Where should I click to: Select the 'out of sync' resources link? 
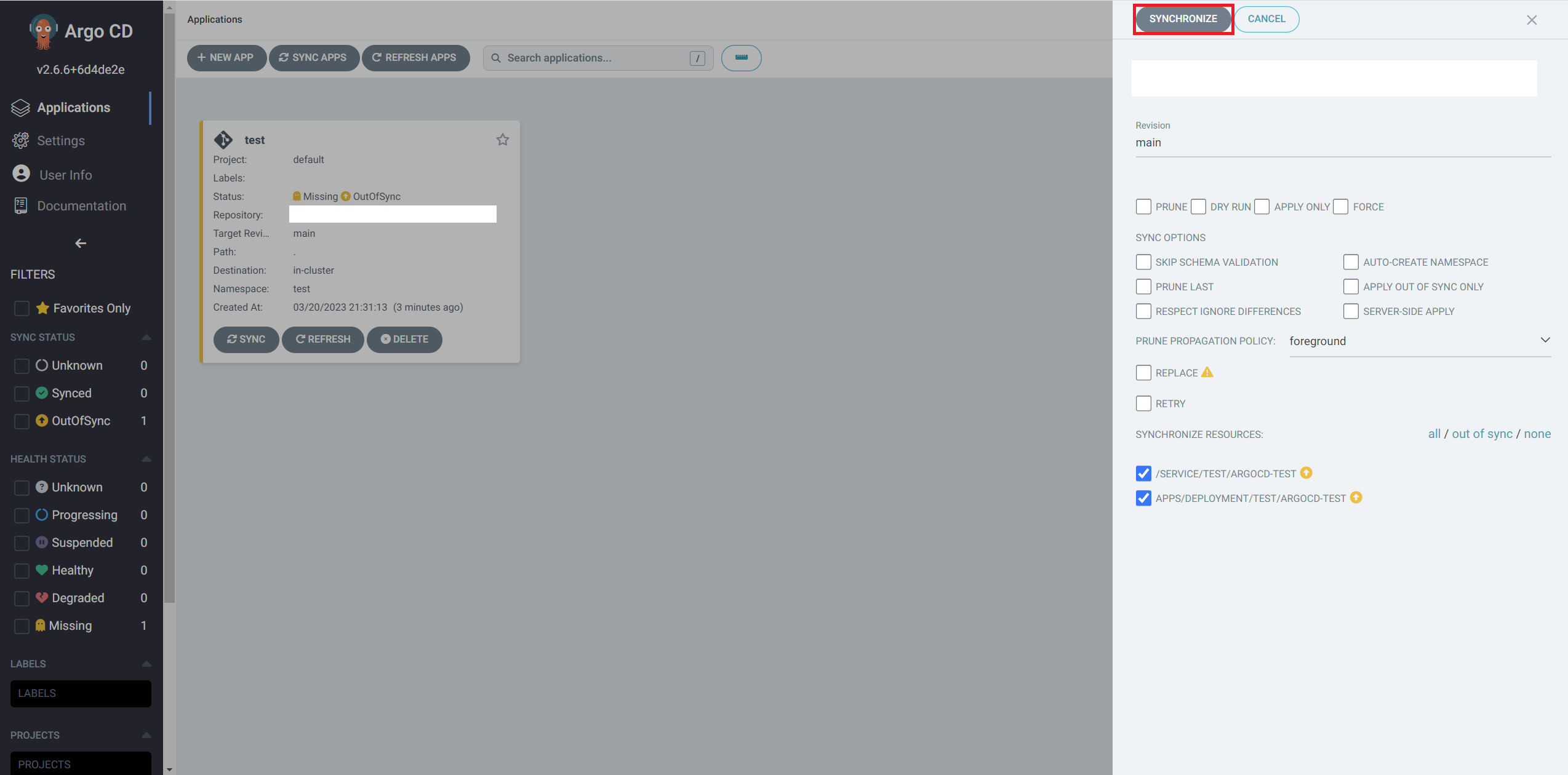coord(1482,434)
